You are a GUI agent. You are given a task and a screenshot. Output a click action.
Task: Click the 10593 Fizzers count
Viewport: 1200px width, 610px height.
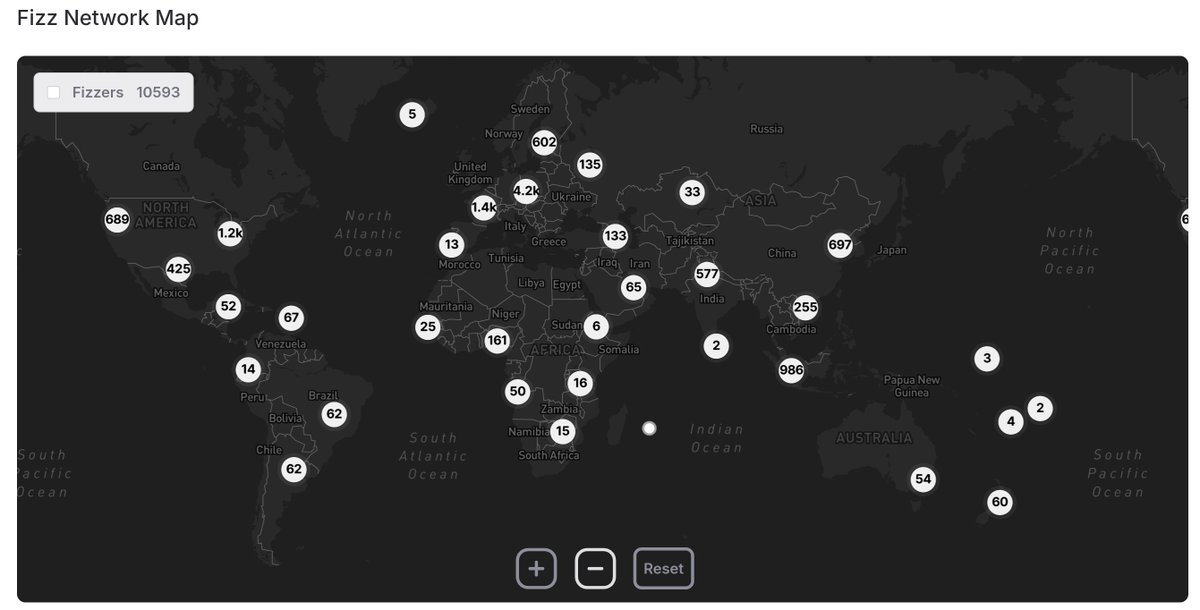point(158,92)
